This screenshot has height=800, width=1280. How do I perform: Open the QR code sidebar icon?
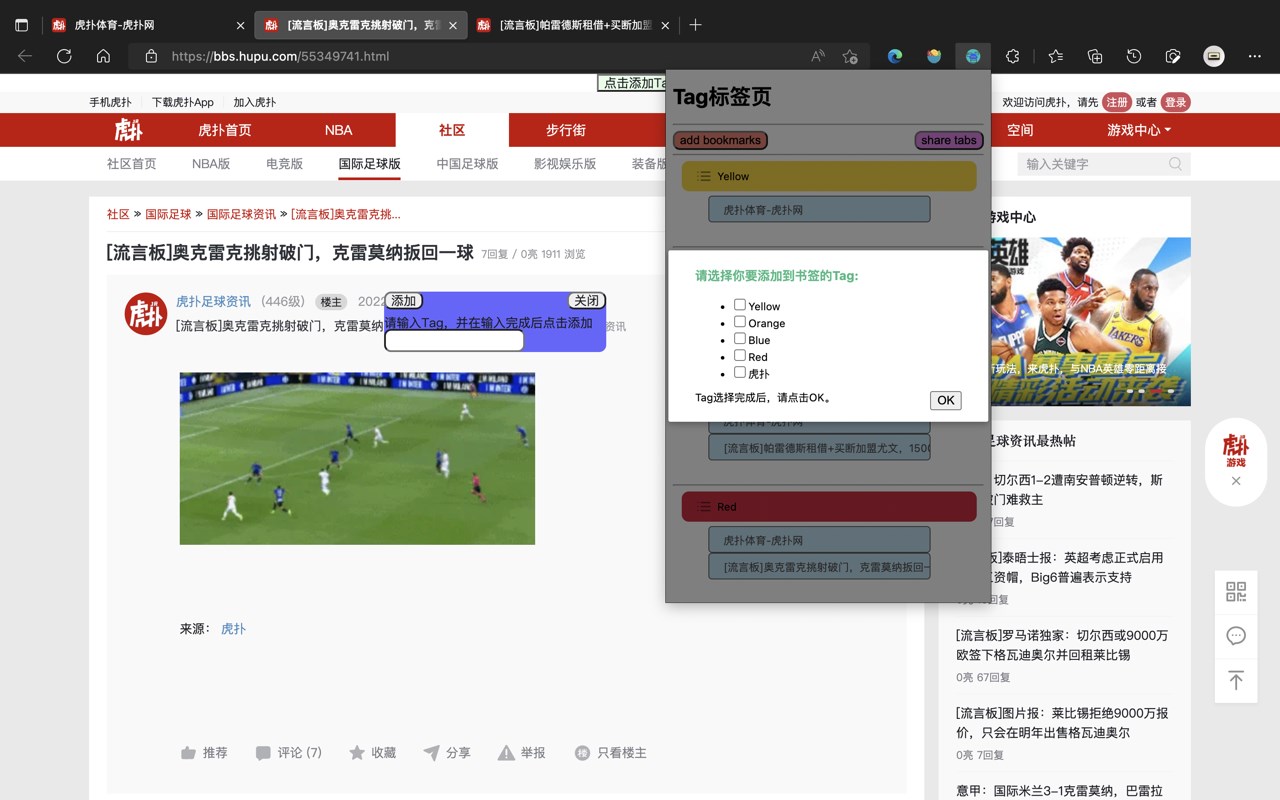(1236, 591)
